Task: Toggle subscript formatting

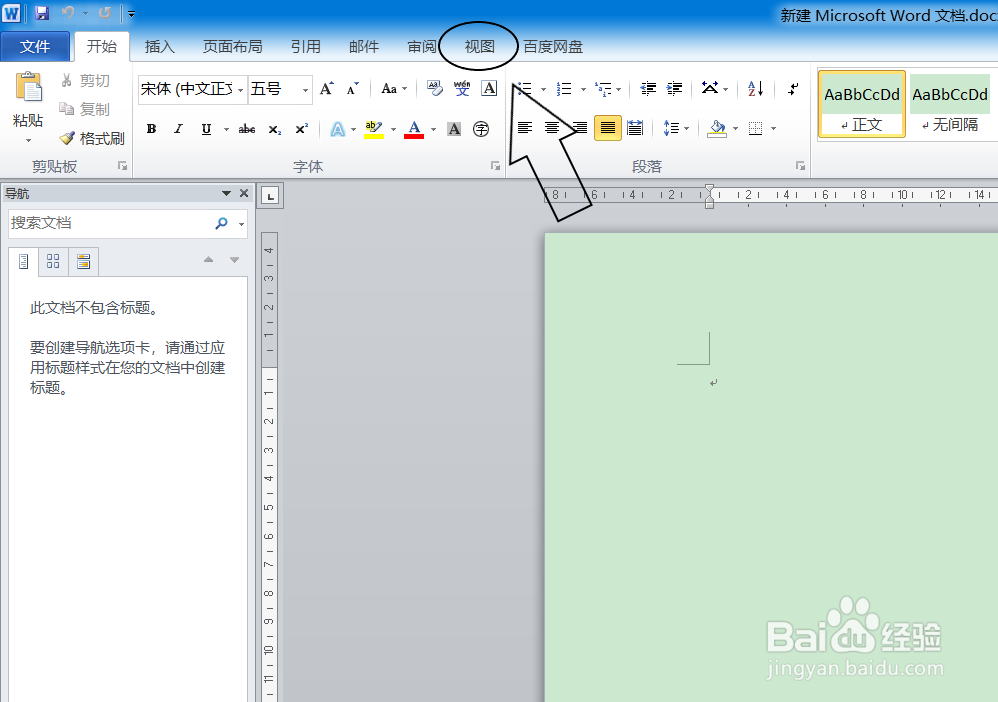Action: [276, 128]
